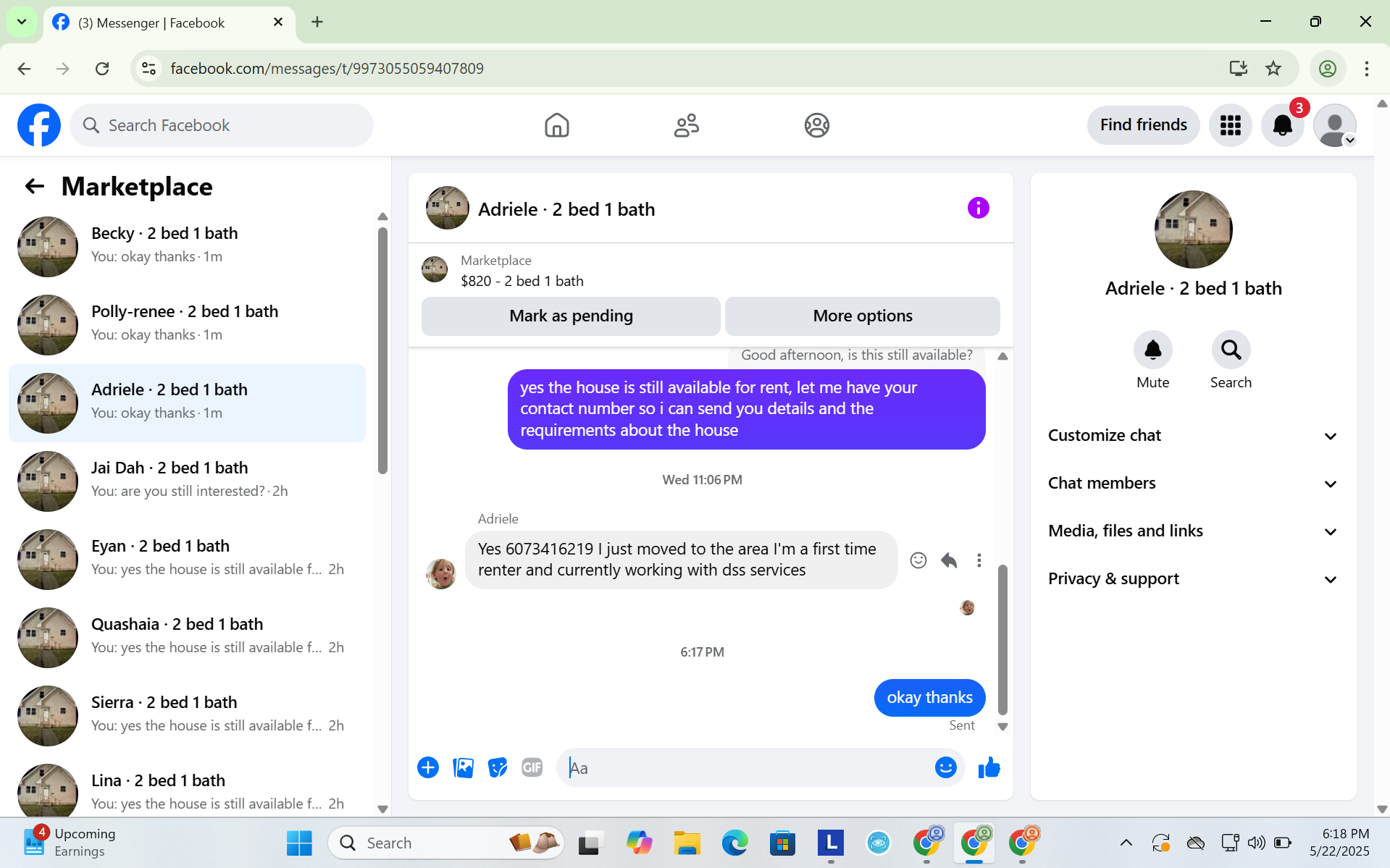The width and height of the screenshot is (1390, 868).
Task: Open the Chrome profile icon in toolbar
Action: pos(1327,69)
